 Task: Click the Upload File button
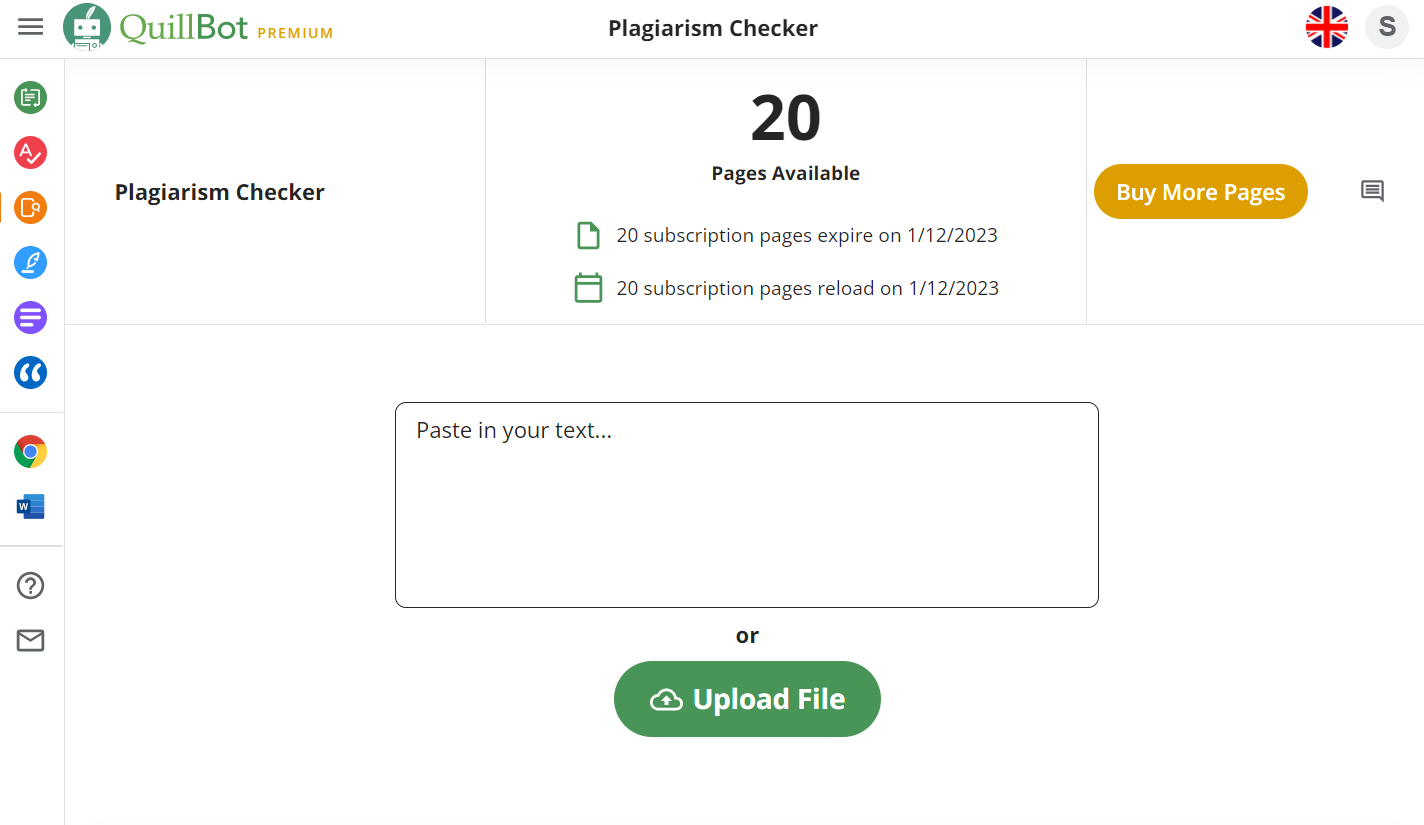(747, 698)
